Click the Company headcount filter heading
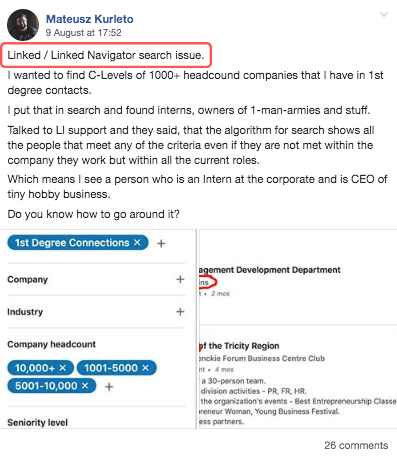The width and height of the screenshot is (397, 460). click(51, 344)
